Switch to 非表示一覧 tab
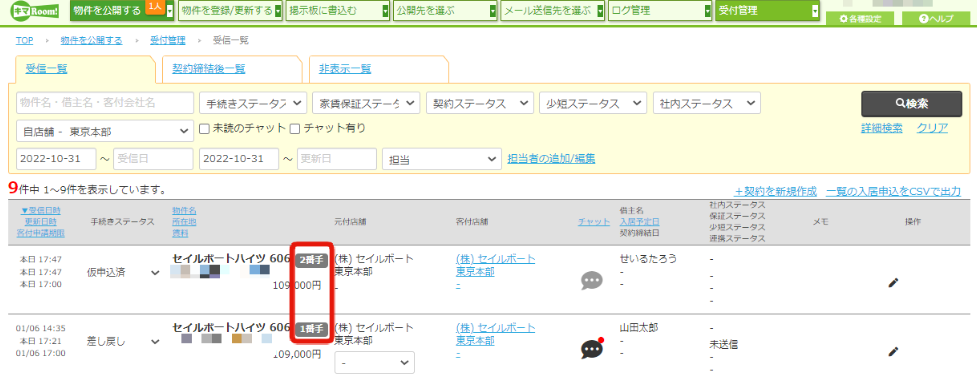 [345, 69]
